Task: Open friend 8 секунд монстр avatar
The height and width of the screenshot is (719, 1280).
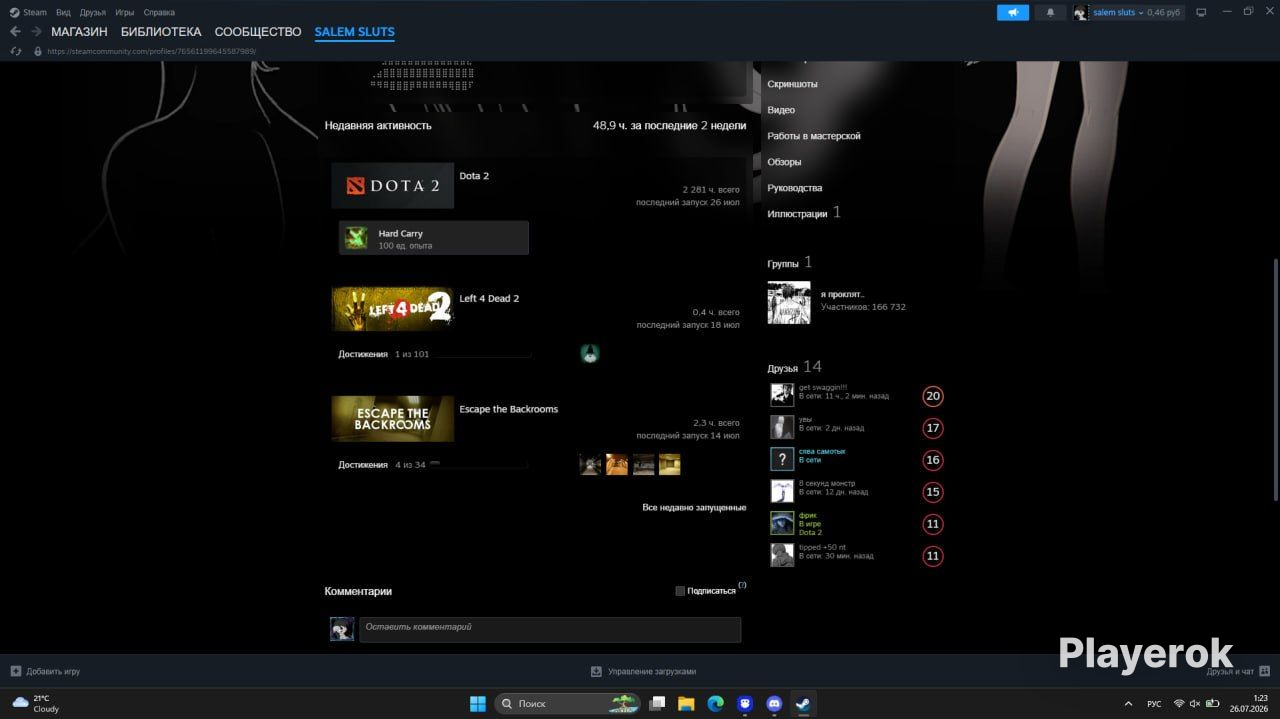Action: tap(782, 491)
